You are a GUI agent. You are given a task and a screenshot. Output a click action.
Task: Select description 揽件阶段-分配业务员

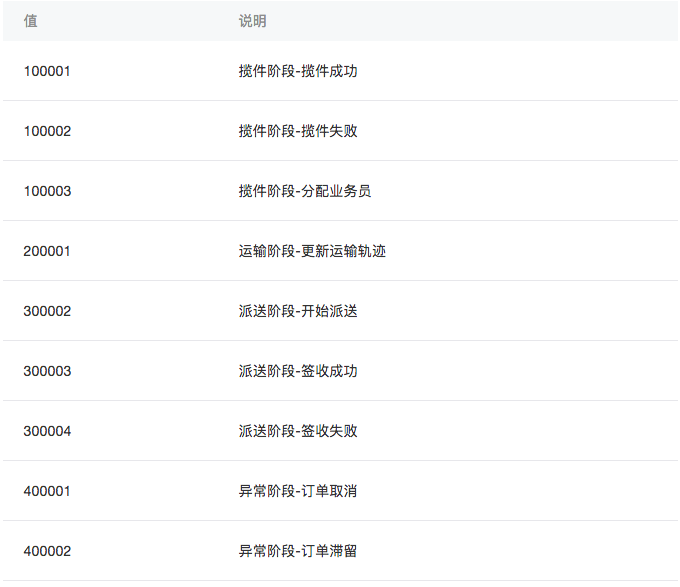click(305, 191)
